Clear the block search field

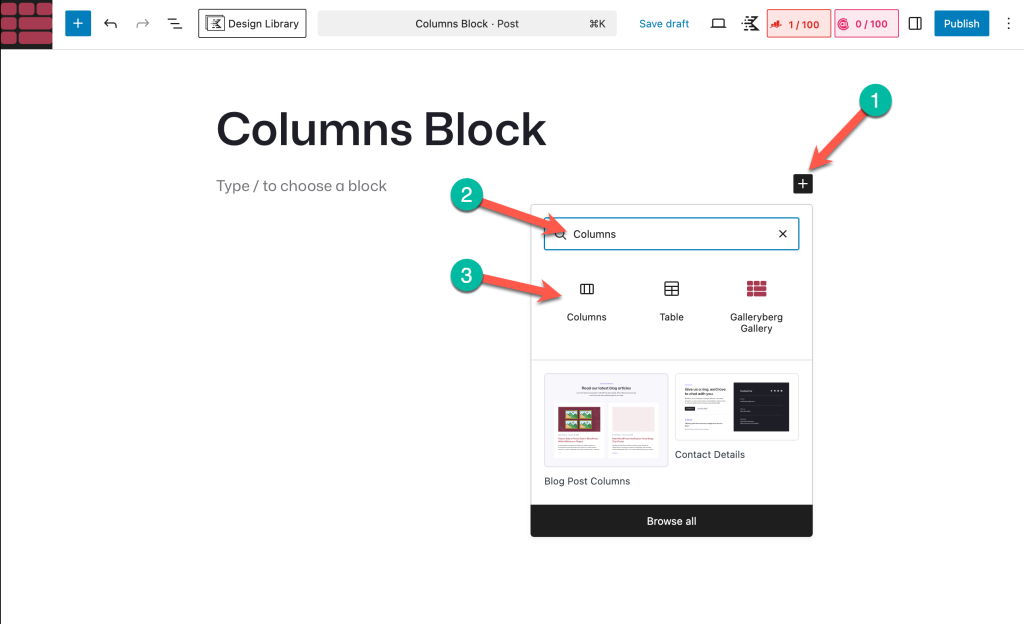(x=783, y=234)
